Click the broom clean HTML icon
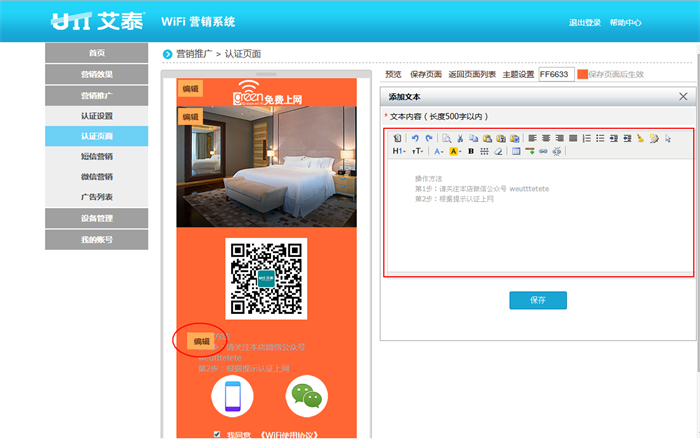 click(641, 138)
